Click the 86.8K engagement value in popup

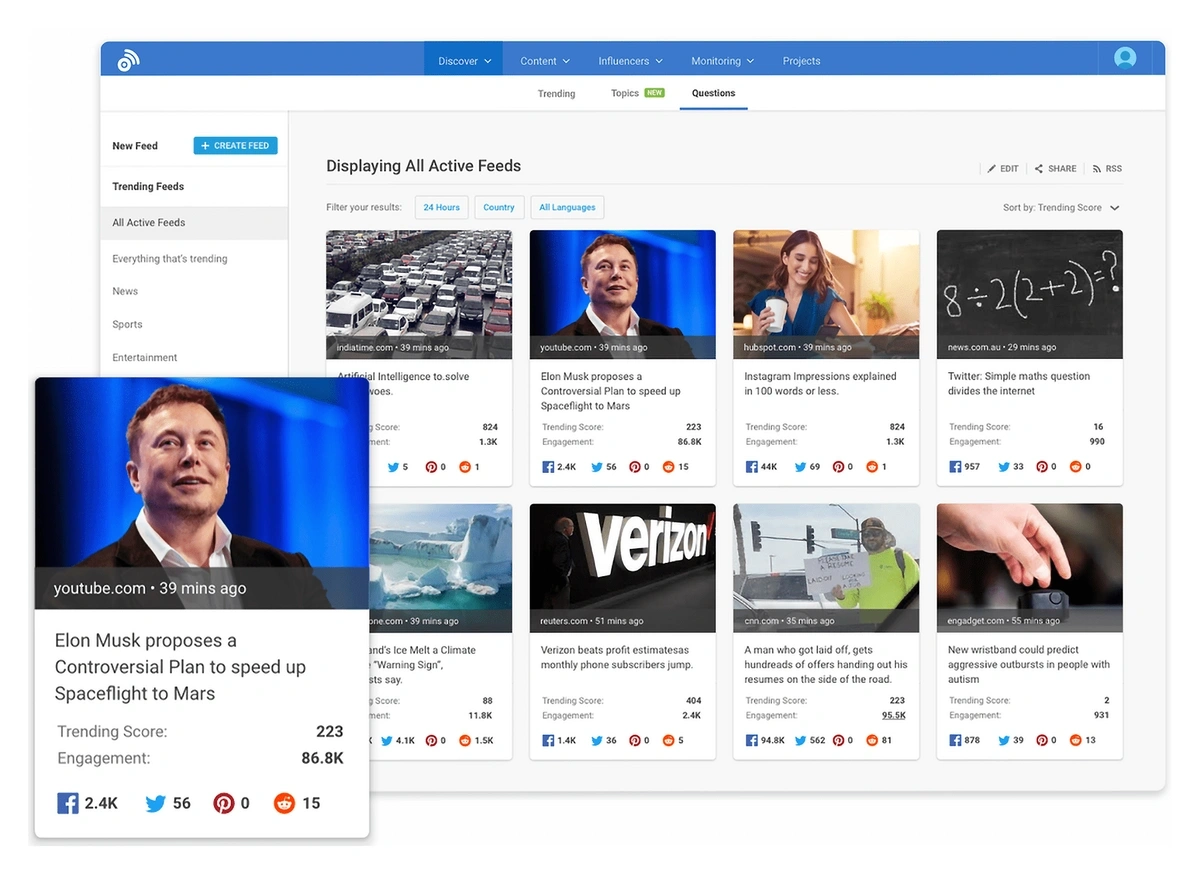[322, 758]
